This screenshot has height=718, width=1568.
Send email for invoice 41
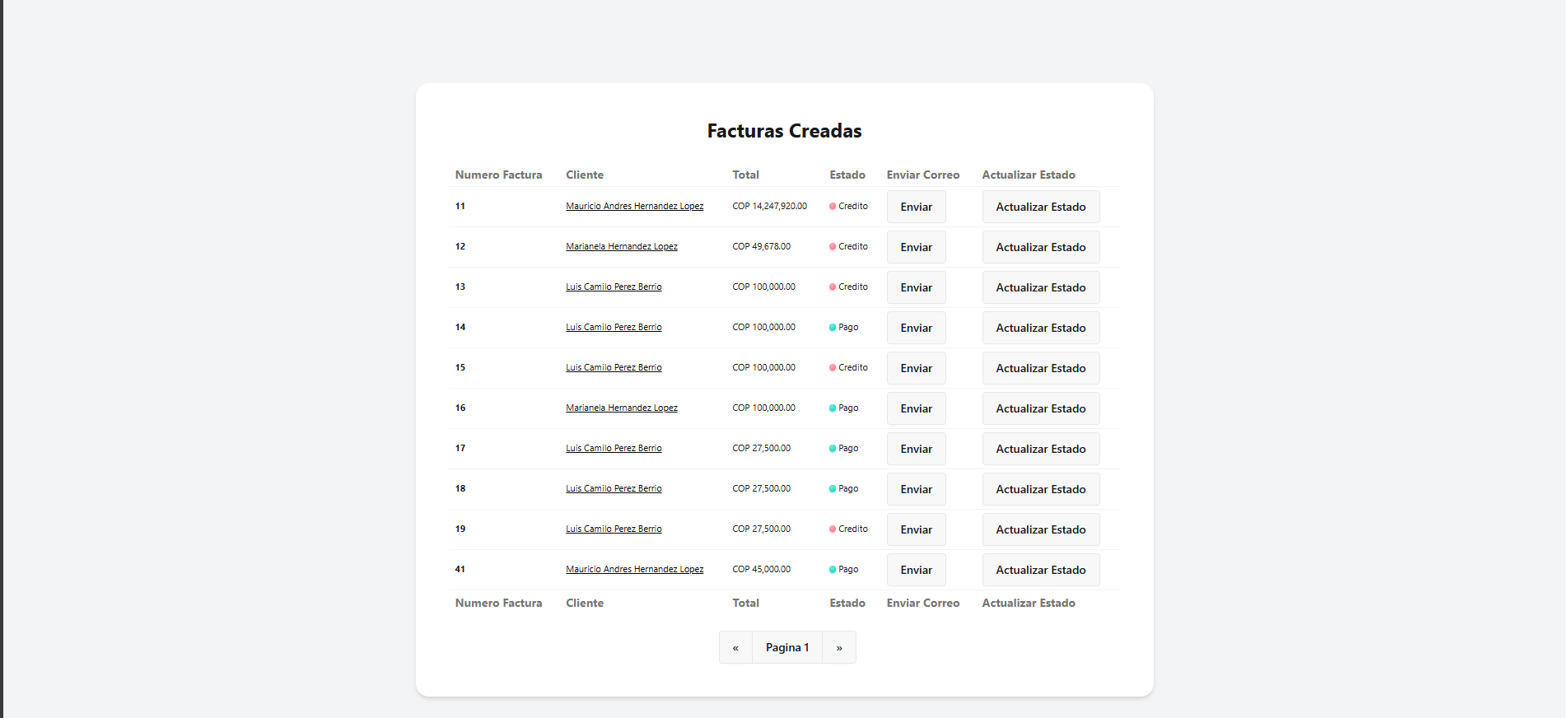click(x=916, y=570)
